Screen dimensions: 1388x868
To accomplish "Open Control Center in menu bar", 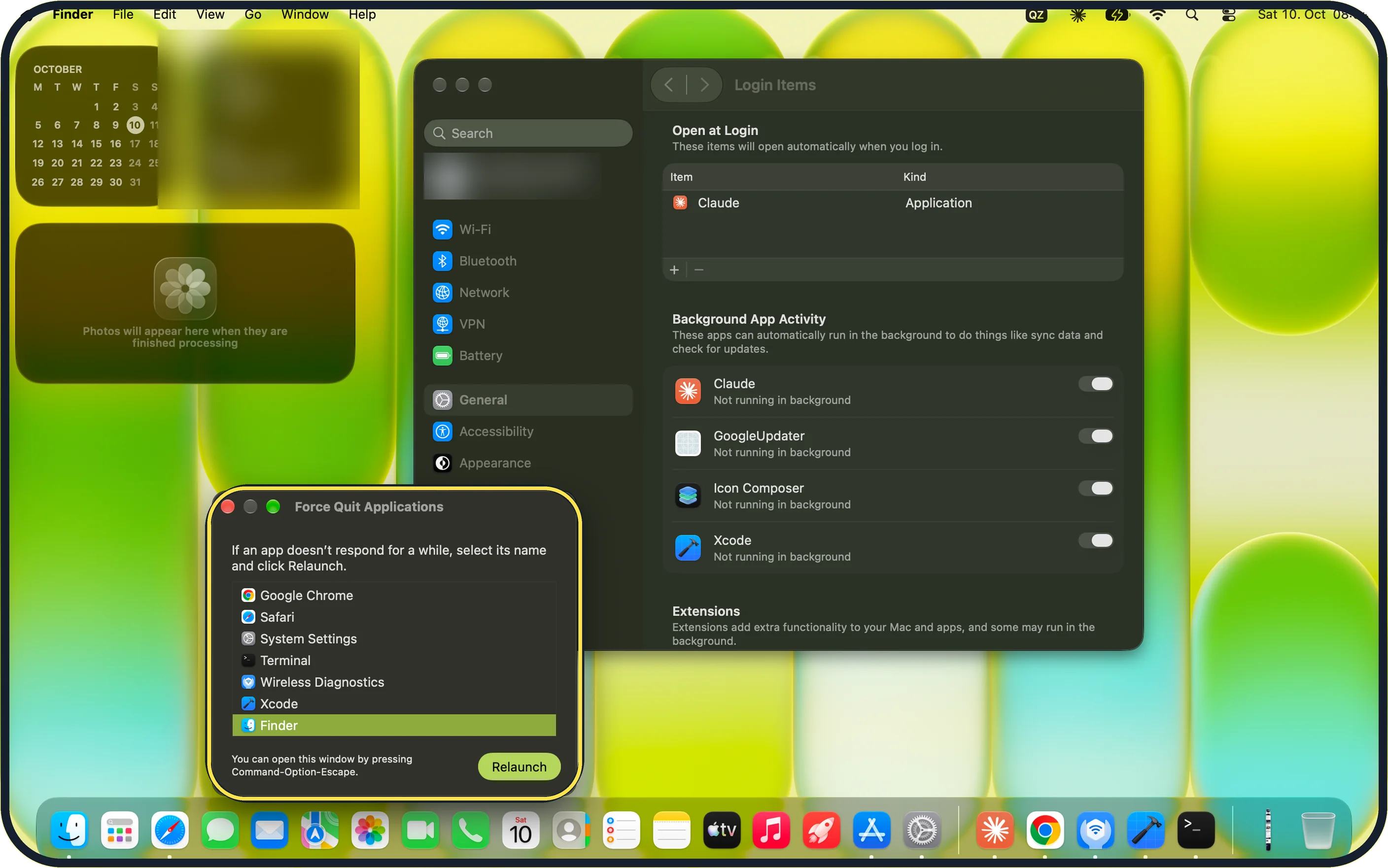I will [x=1228, y=14].
